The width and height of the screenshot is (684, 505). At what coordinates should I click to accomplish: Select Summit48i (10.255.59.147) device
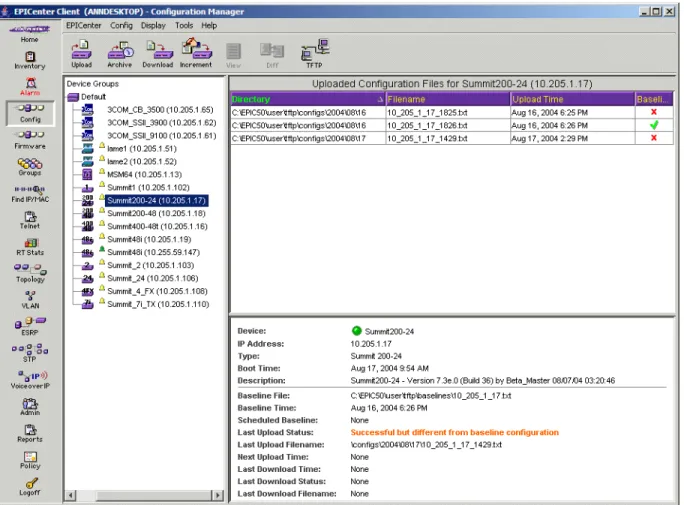pos(154,252)
